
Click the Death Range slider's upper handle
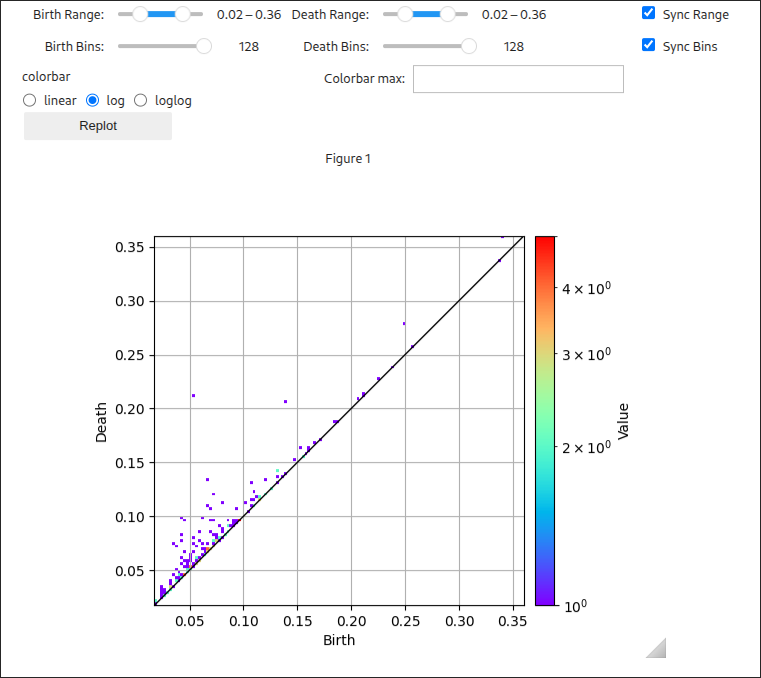tap(447, 15)
